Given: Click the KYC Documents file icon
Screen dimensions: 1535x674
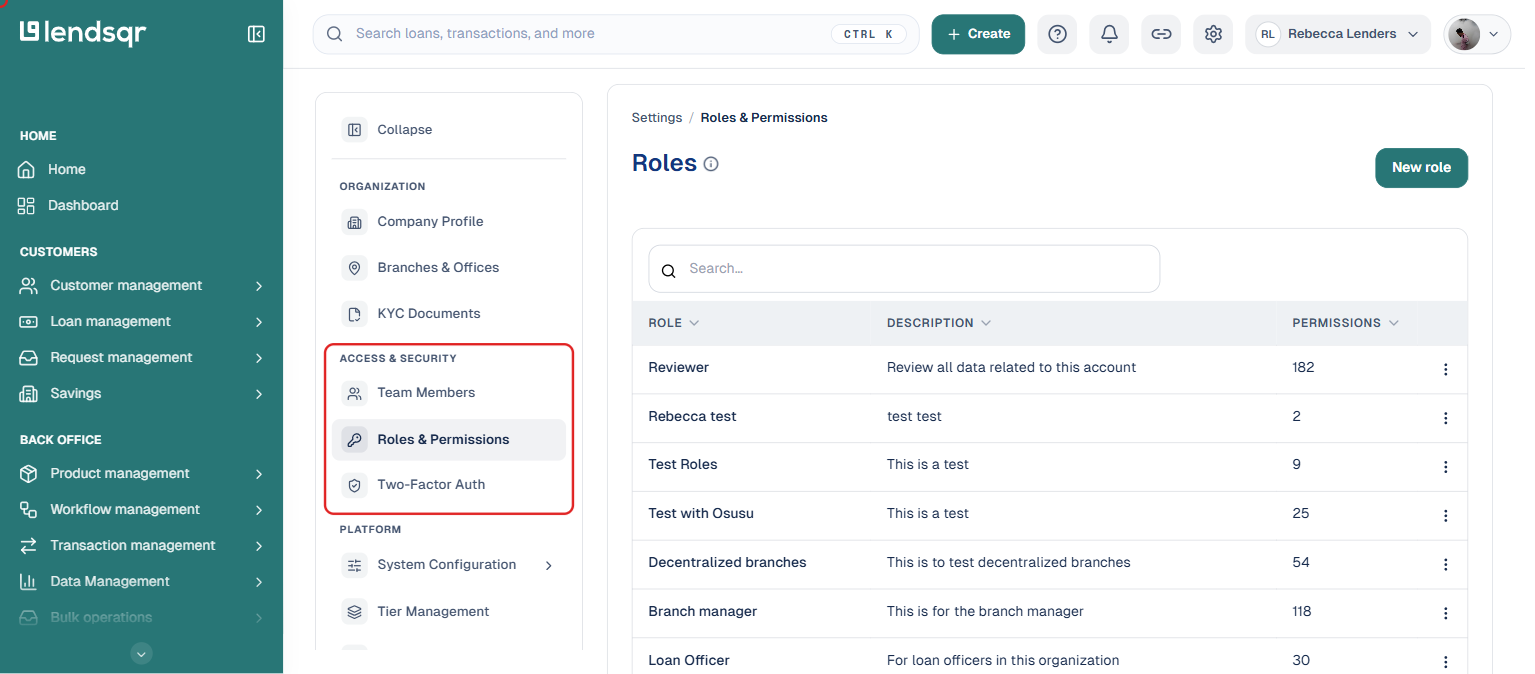Looking at the screenshot, I should tap(354, 314).
